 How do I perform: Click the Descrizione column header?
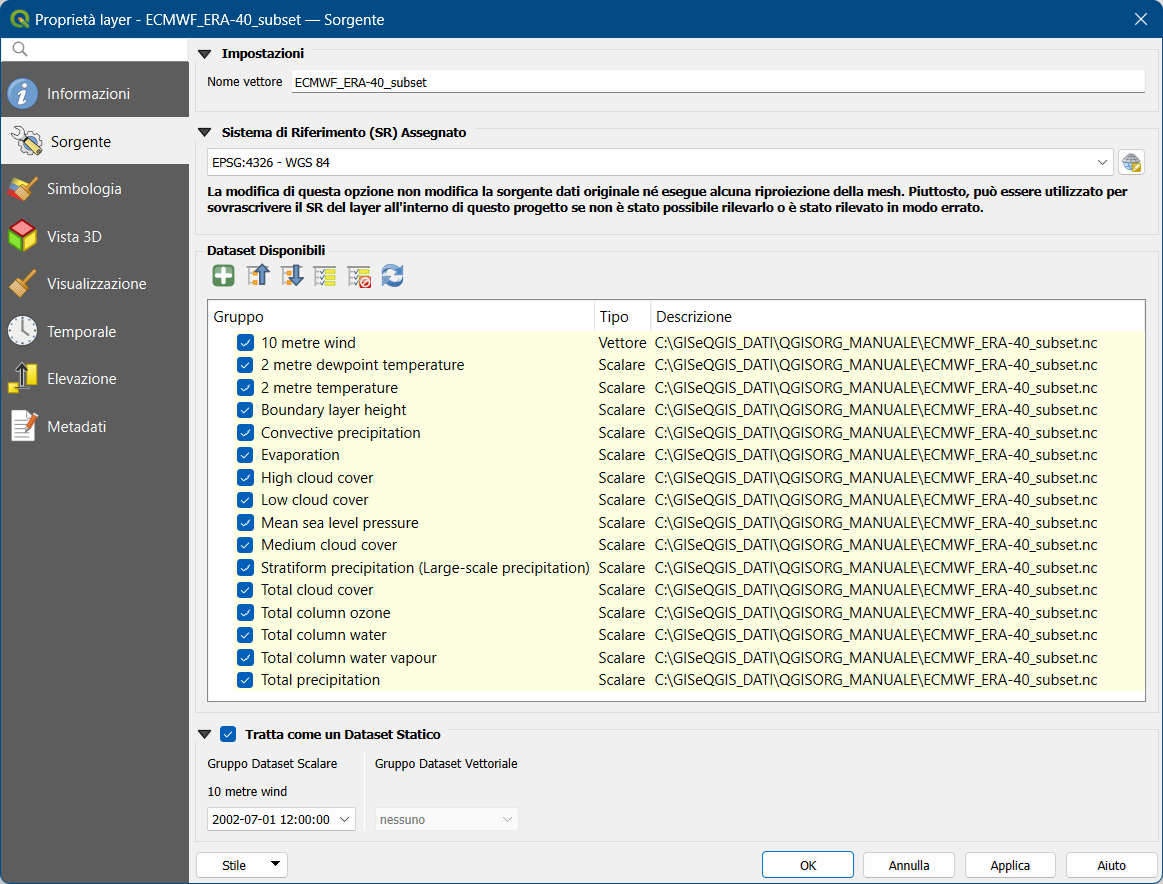point(897,317)
